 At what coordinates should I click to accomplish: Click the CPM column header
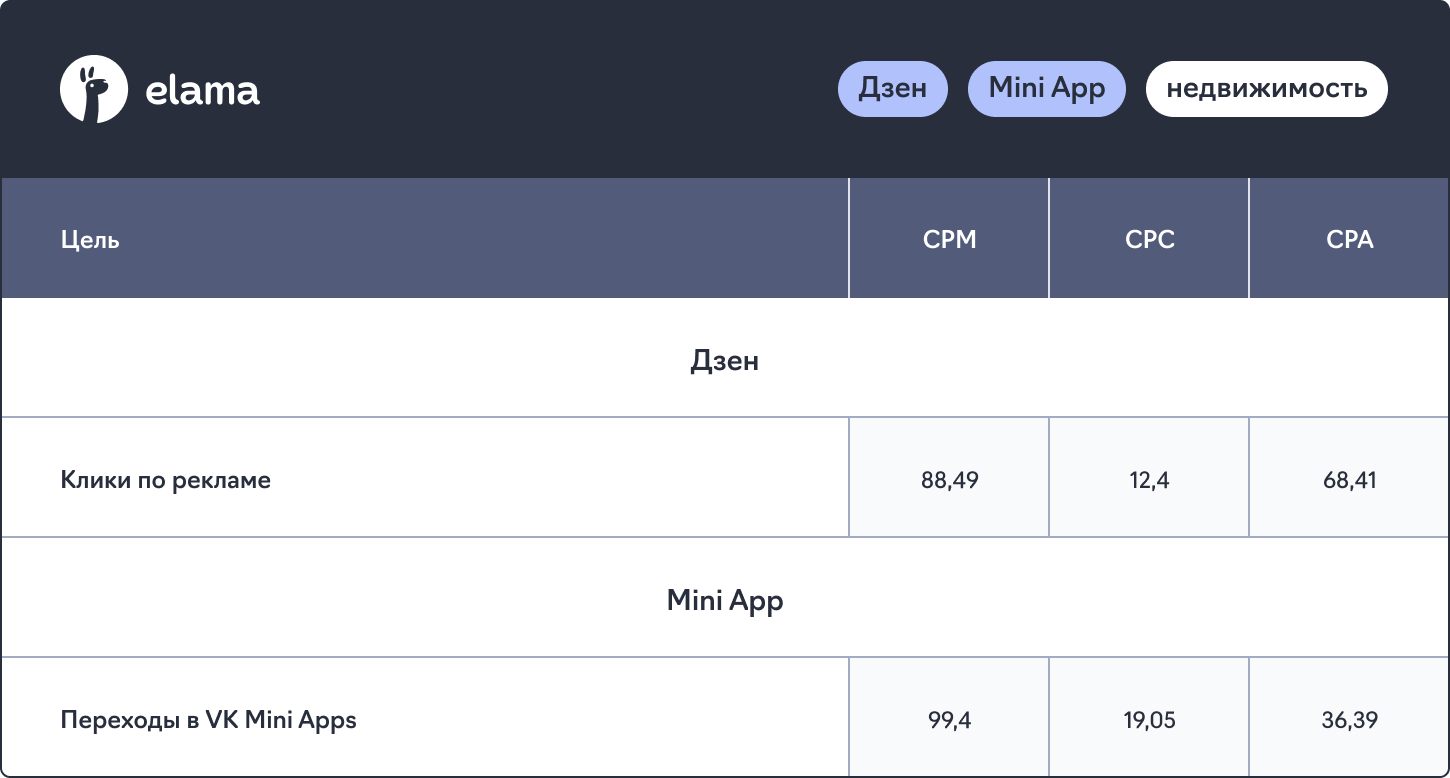coord(949,239)
